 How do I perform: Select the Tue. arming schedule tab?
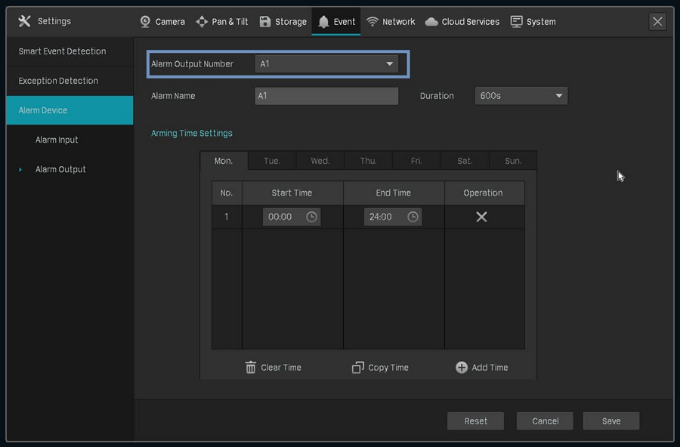click(272, 161)
